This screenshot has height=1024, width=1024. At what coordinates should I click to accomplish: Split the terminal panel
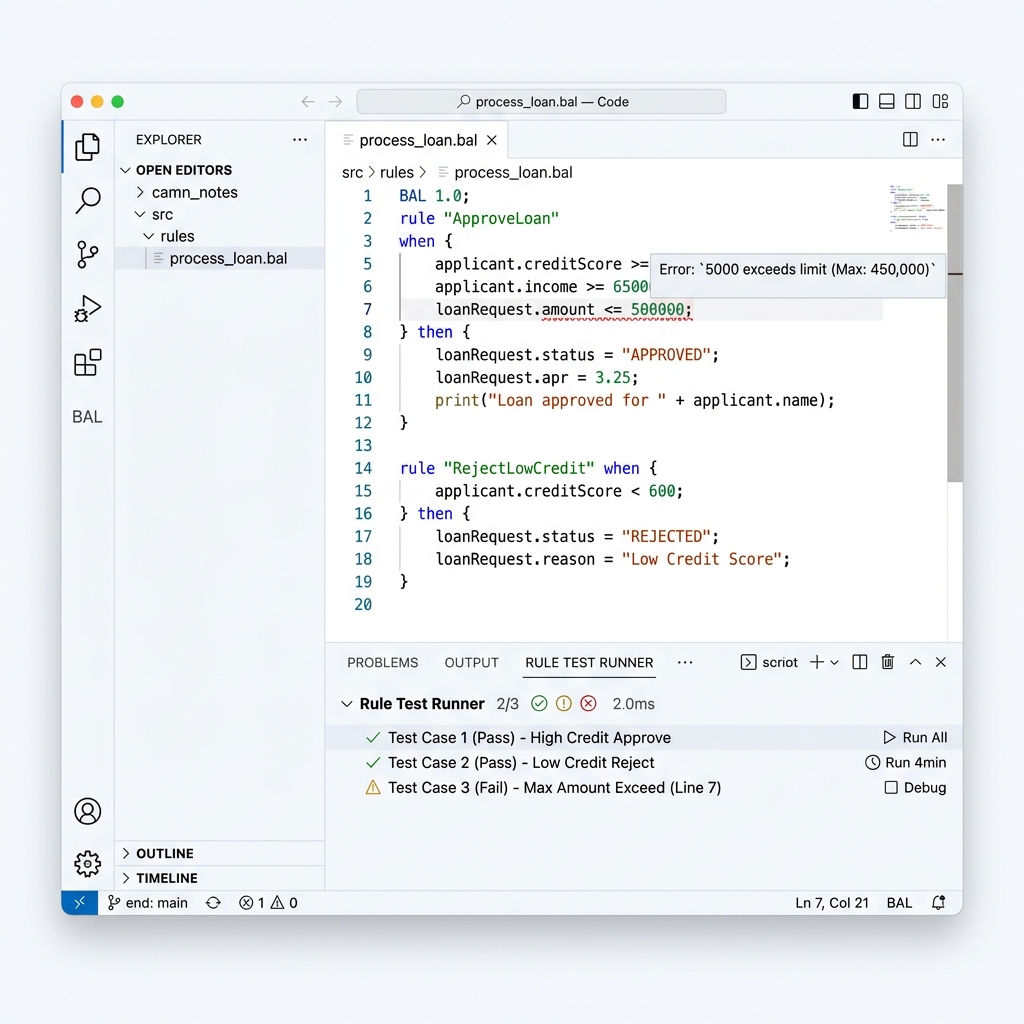[x=859, y=662]
